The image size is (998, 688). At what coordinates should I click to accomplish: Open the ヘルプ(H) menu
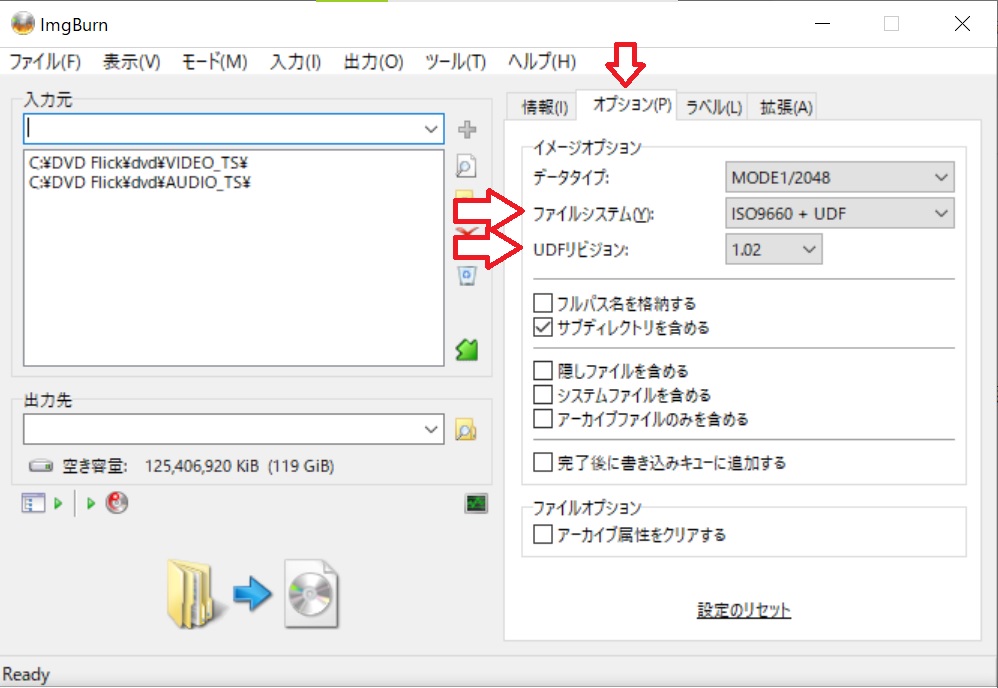[542, 62]
